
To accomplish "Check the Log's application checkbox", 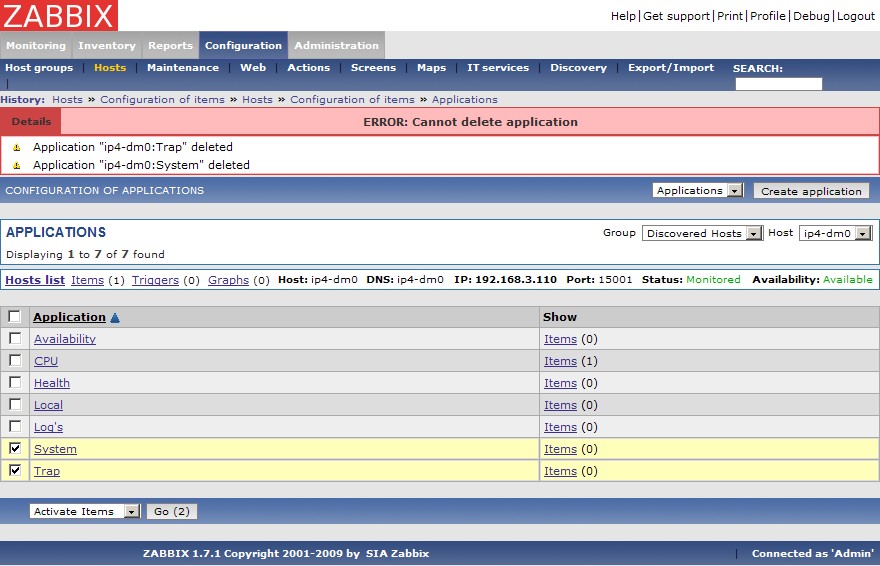I will coord(15,426).
